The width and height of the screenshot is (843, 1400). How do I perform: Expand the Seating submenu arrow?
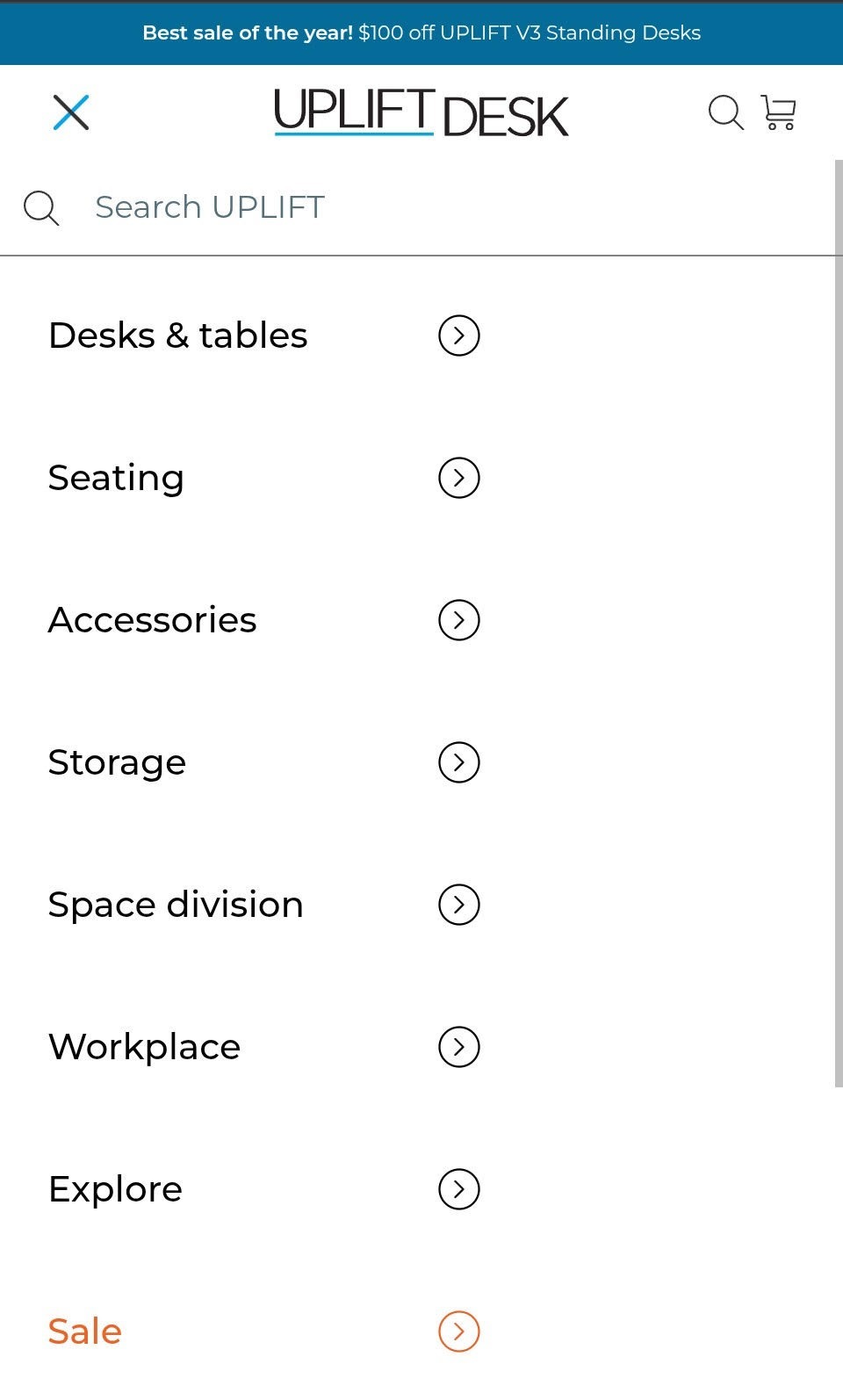(458, 478)
